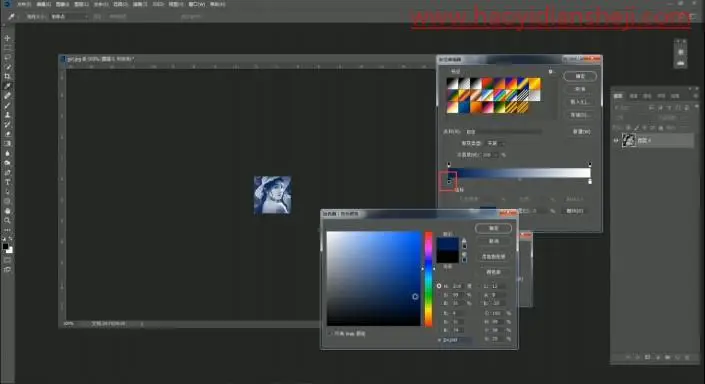Viewport: 705px width, 384px height.
Task: Select the Pen tool
Action: click(x=7, y=172)
